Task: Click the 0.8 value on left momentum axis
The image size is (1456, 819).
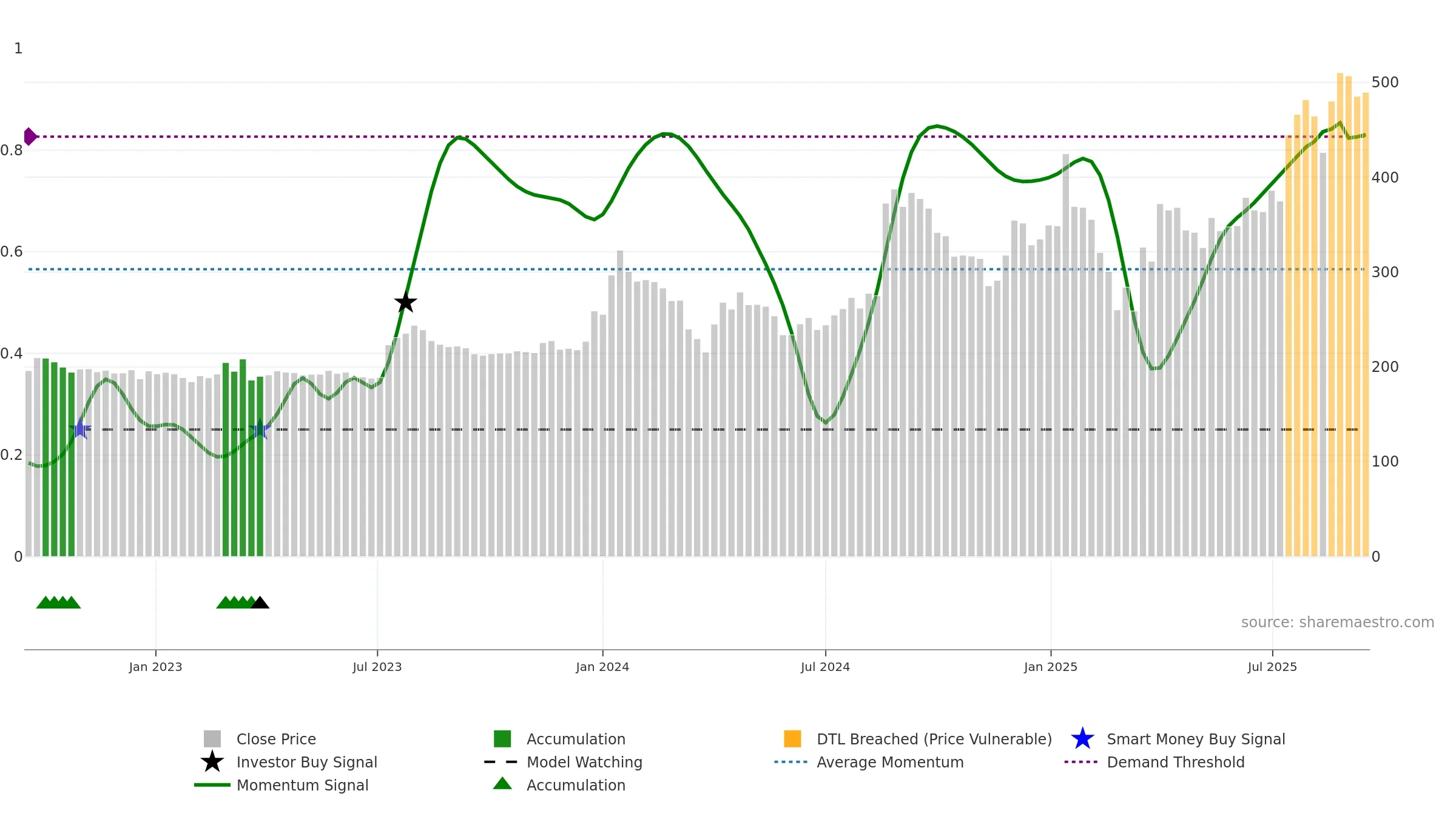Action: coord(12,150)
